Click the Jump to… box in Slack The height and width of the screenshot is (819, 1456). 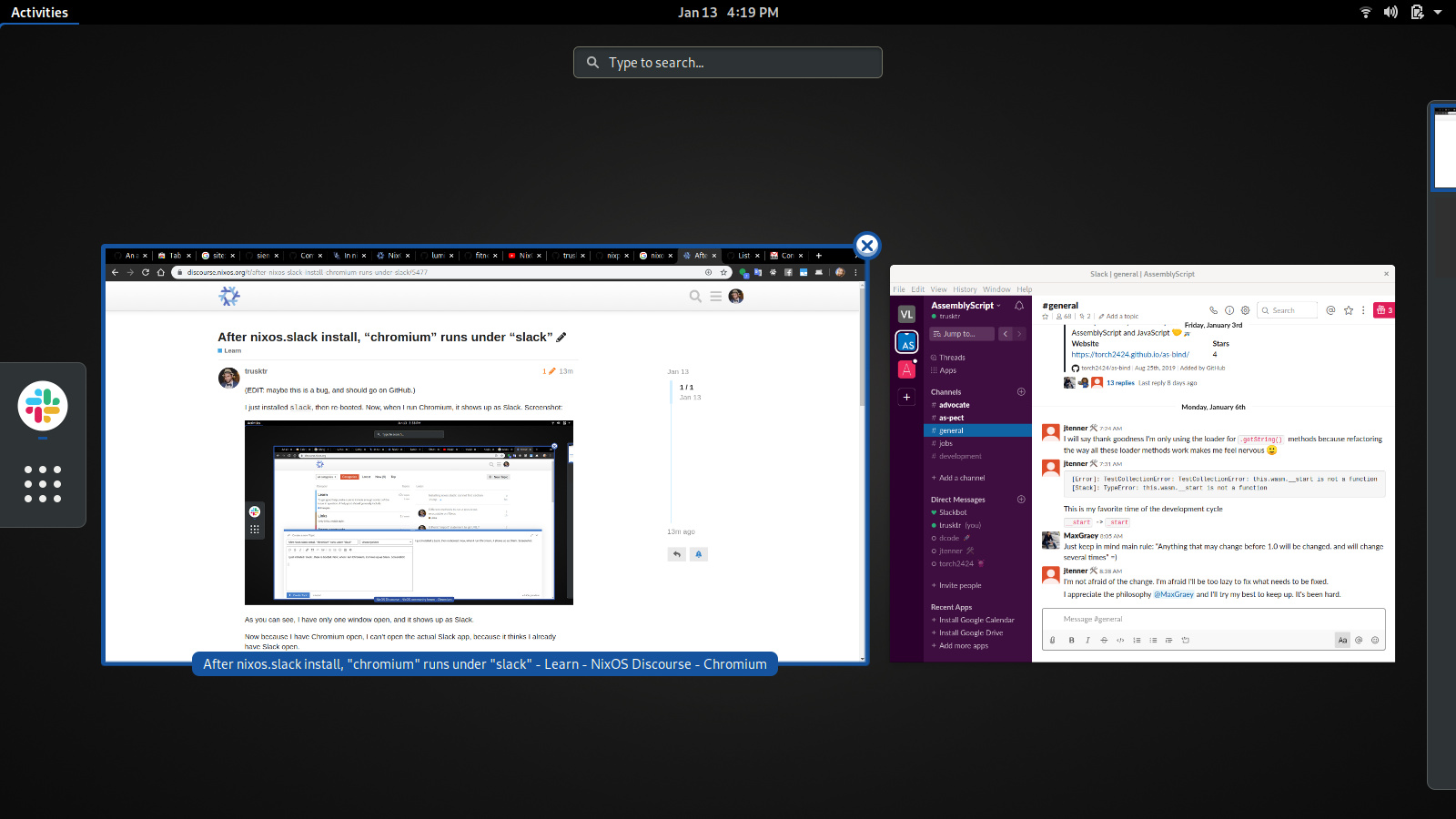tap(963, 334)
